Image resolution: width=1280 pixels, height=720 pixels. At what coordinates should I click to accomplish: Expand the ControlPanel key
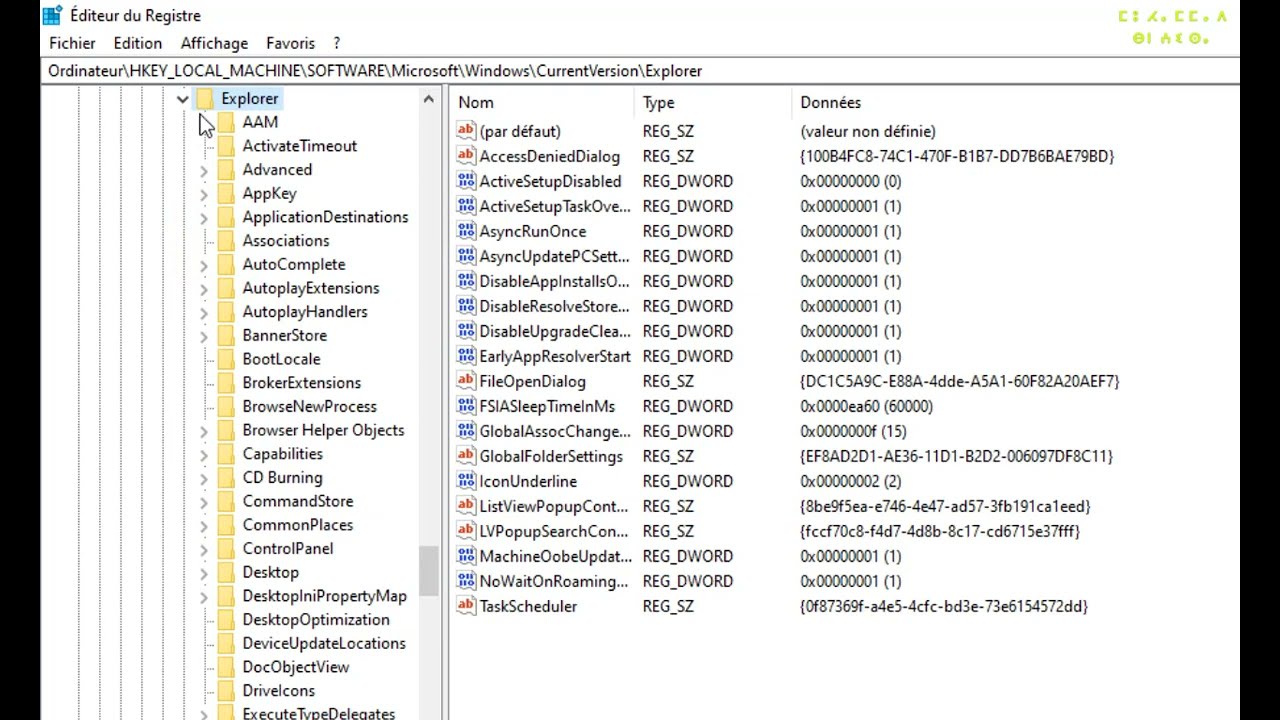point(204,549)
